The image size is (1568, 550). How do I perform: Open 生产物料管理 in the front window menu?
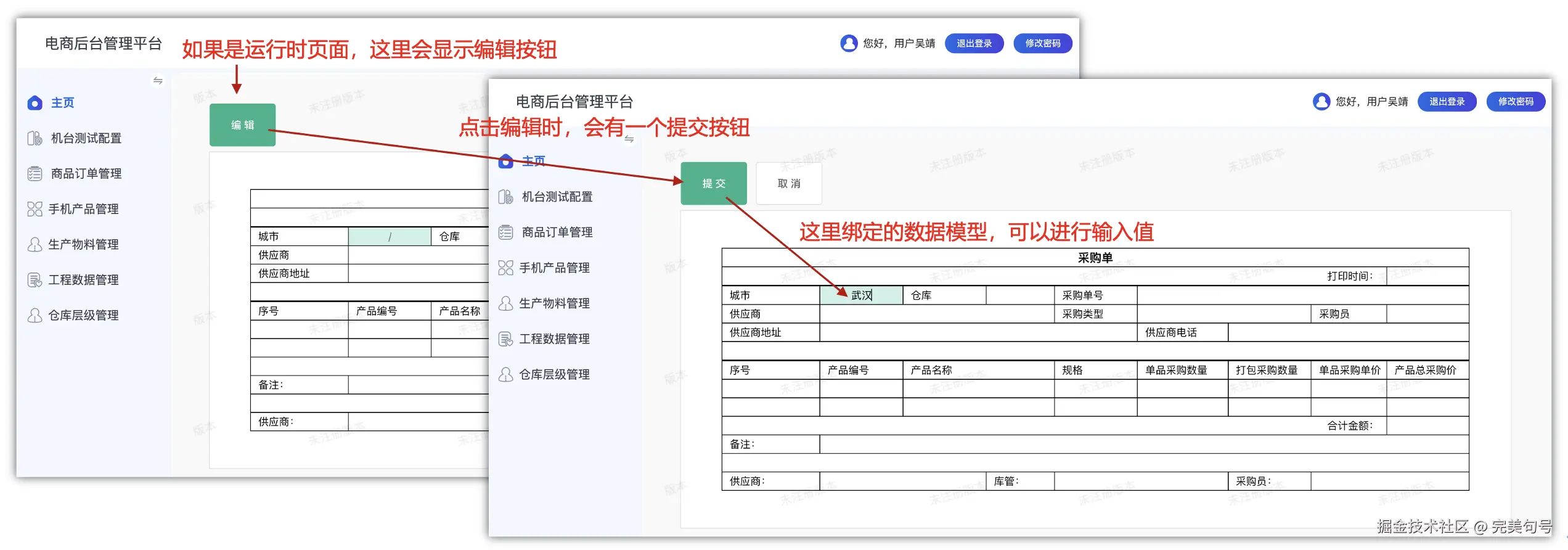(554, 303)
